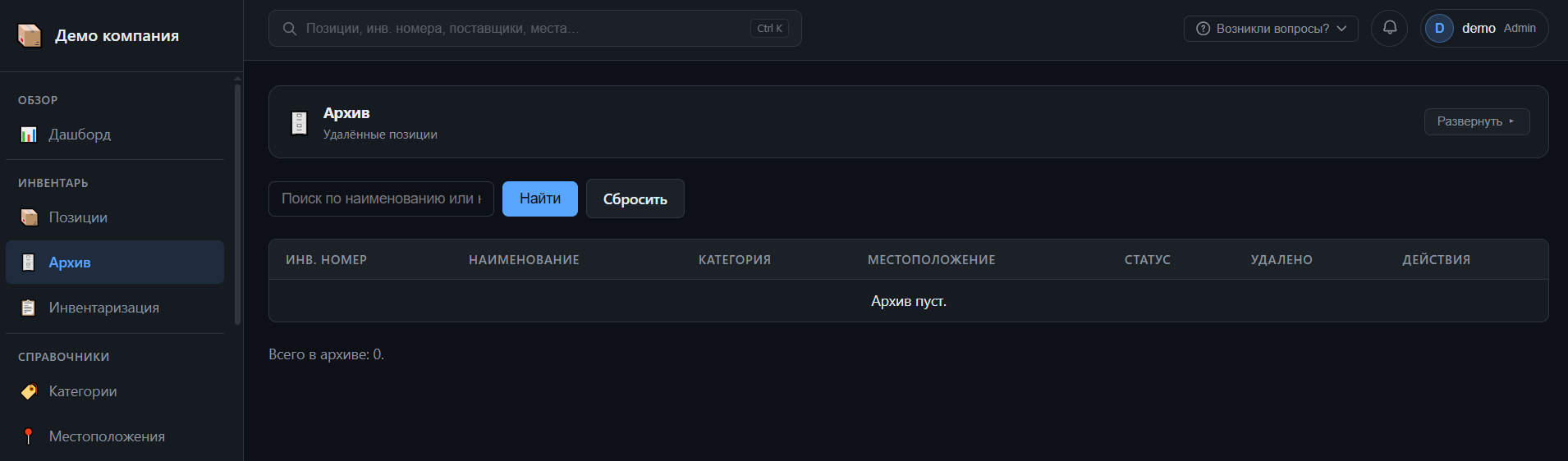Open Местоположения in sidebar

coord(115,436)
